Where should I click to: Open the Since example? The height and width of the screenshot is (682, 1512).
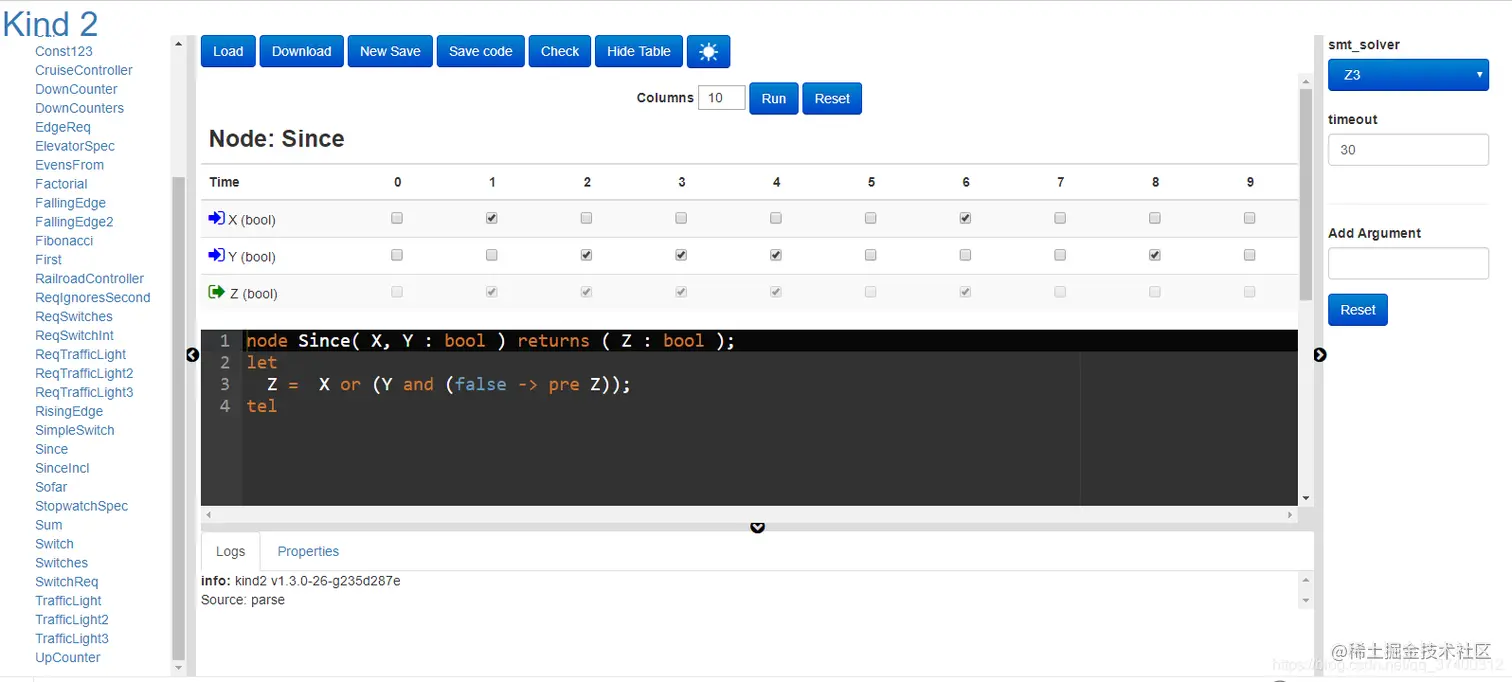pos(52,449)
